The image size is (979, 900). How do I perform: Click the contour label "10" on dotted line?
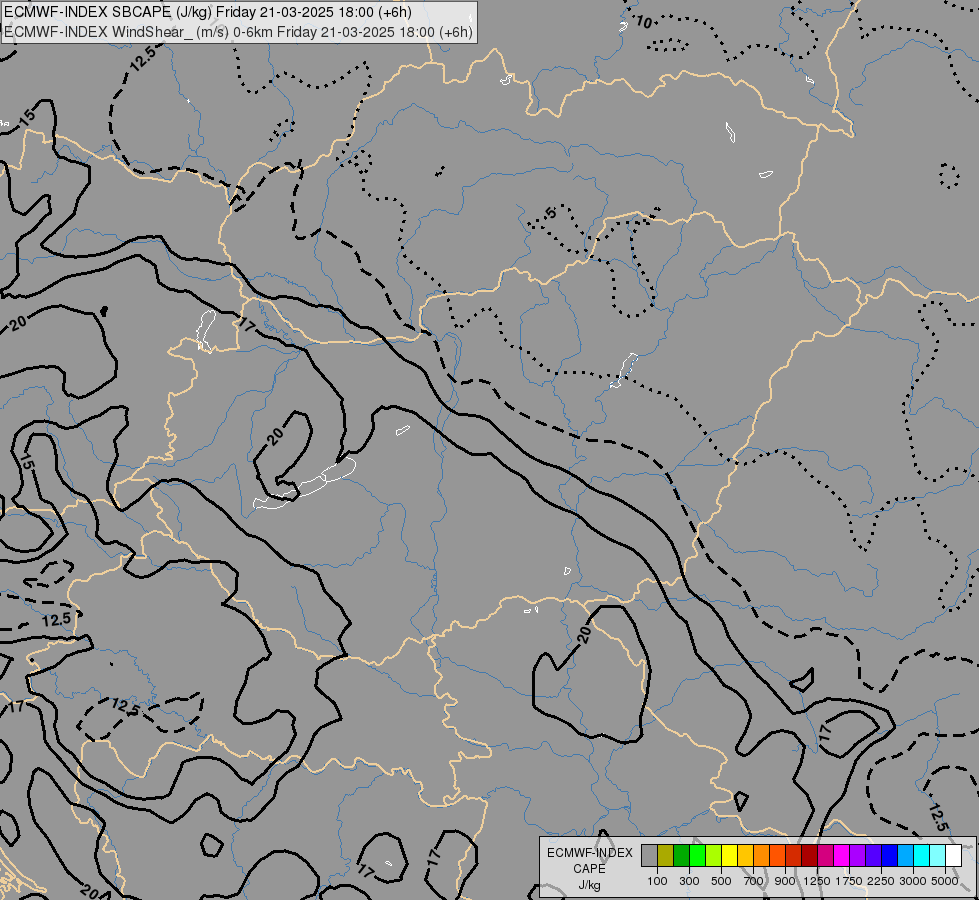[644, 22]
